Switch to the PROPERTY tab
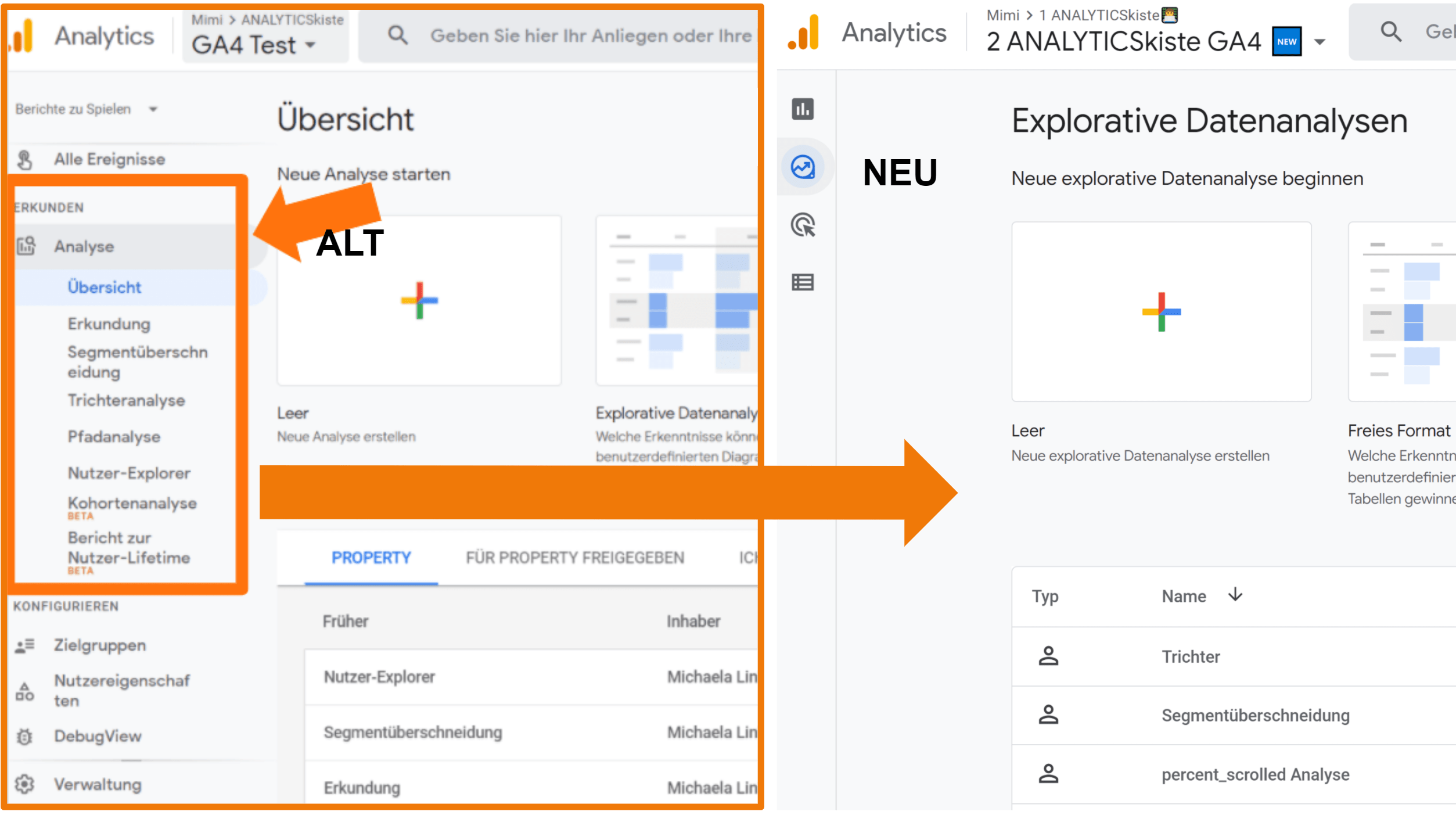The height and width of the screenshot is (815, 1456). click(371, 557)
